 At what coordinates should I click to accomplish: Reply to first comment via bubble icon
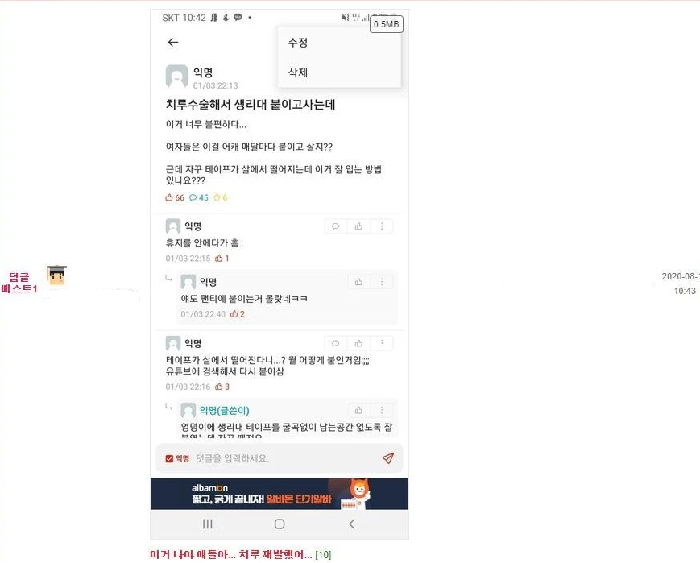pyautogui.click(x=336, y=226)
